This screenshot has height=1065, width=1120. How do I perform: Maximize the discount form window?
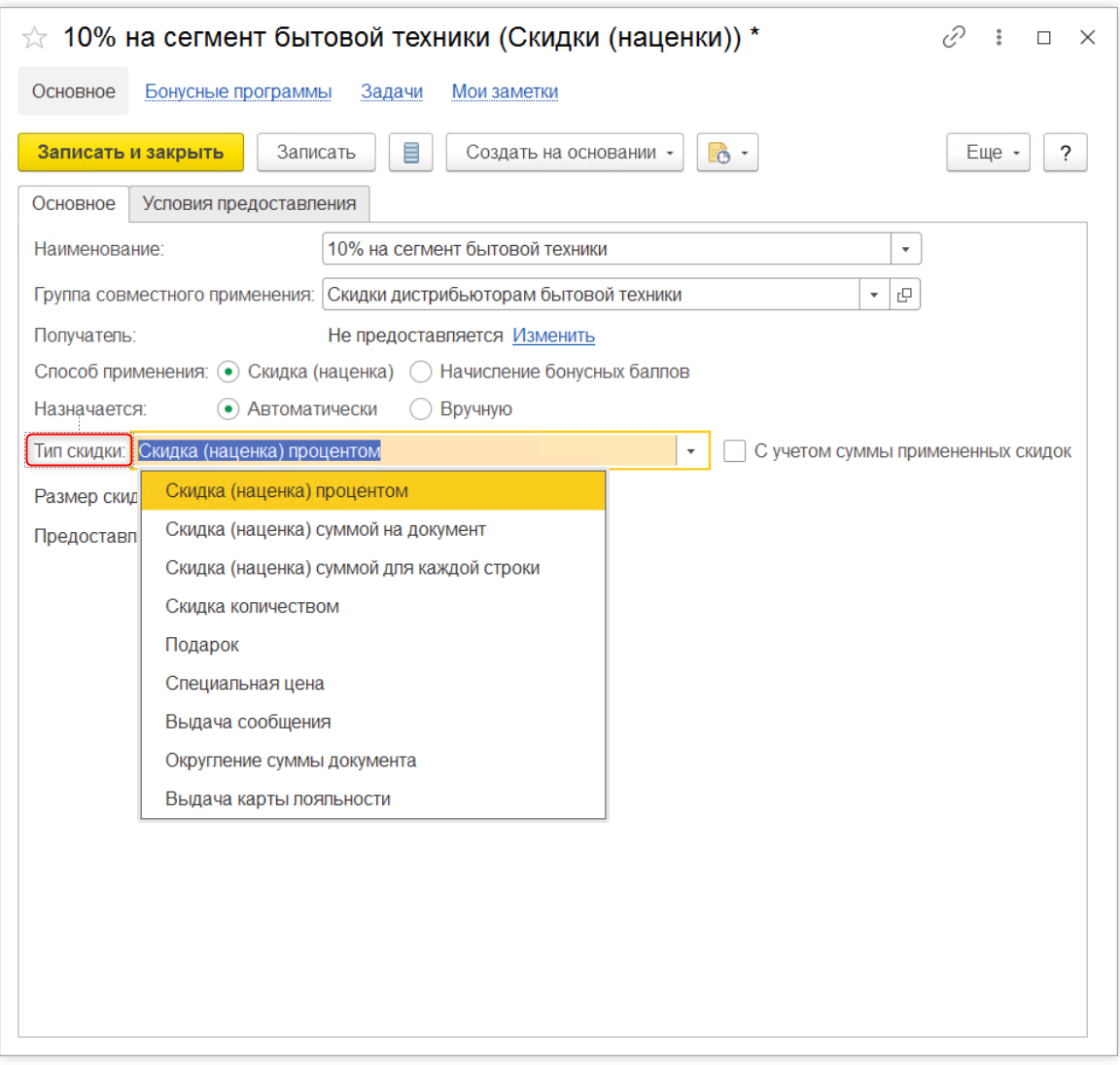1043,37
